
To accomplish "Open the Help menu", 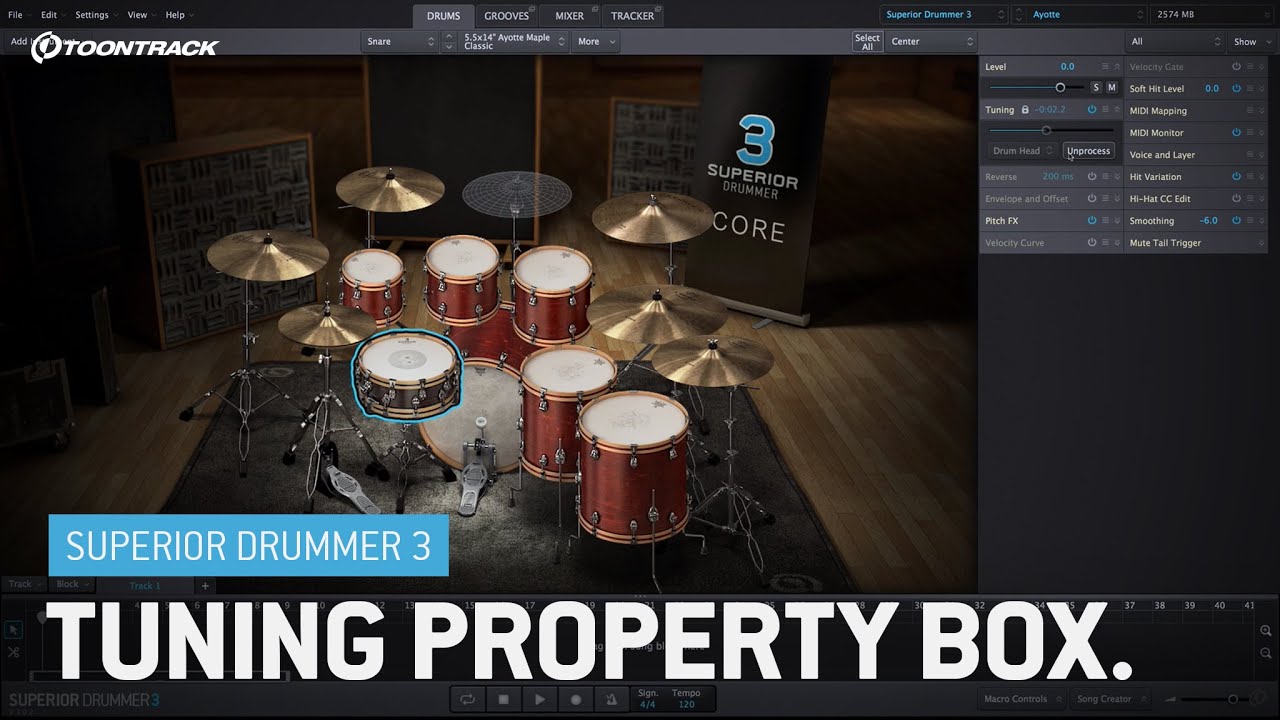I will (x=179, y=15).
